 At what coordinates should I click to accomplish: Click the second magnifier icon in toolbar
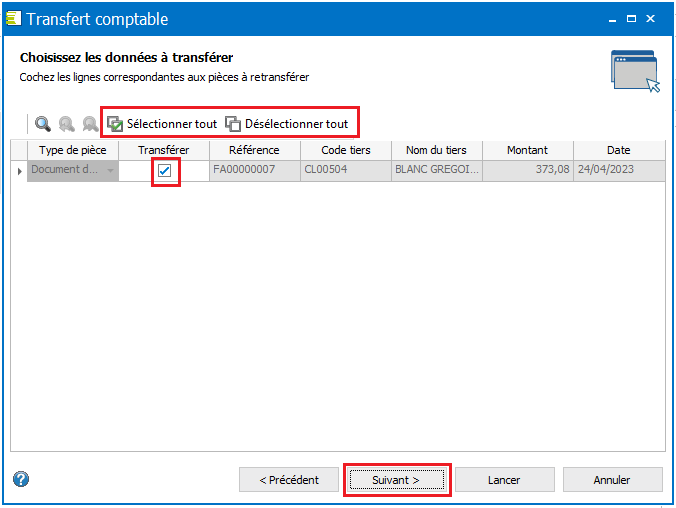(x=67, y=124)
